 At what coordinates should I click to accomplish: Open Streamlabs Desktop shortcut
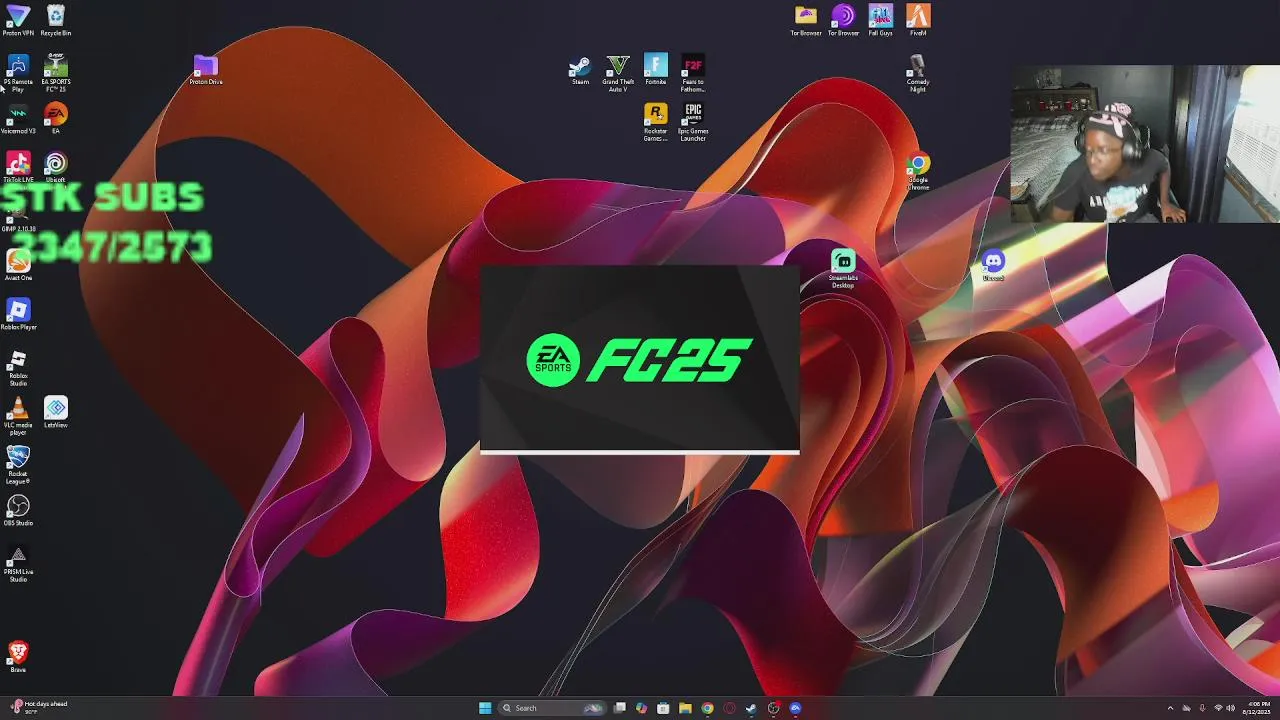843,269
